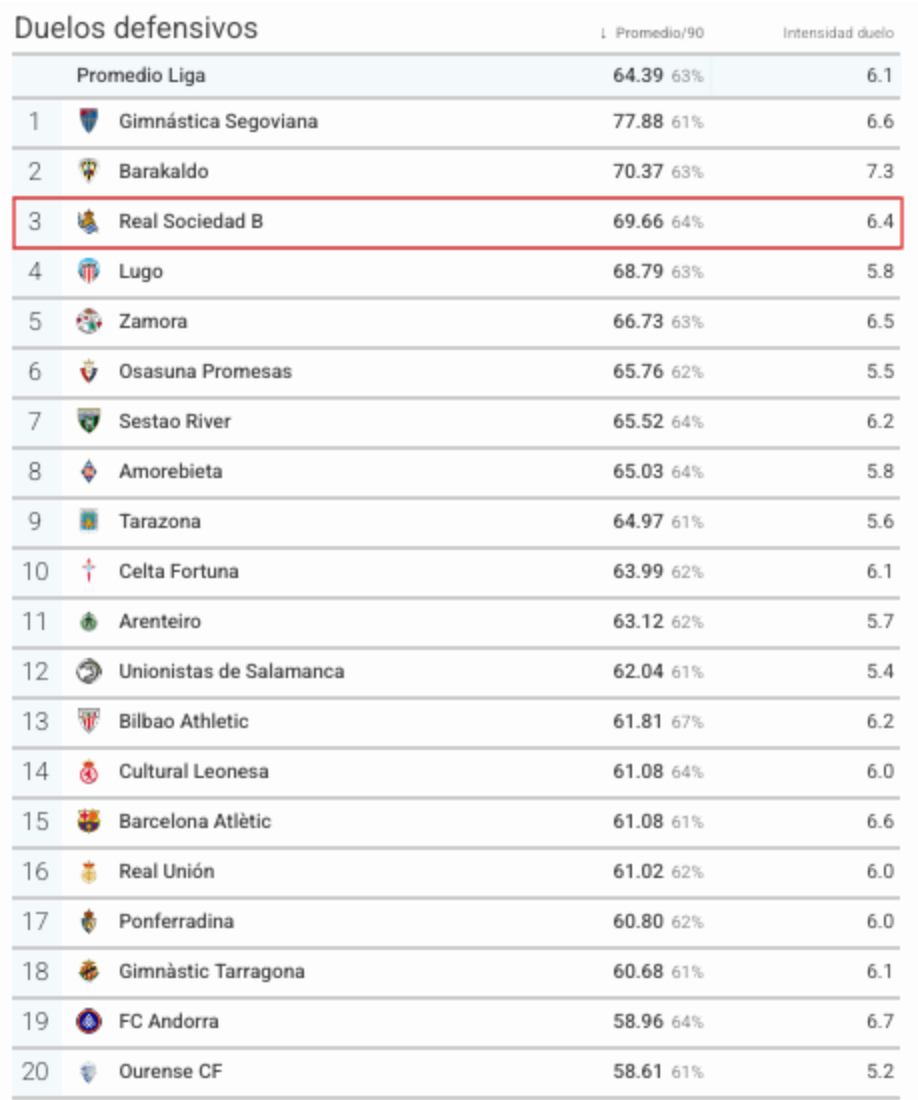Click the FC Andorra crest icon

click(88, 1021)
